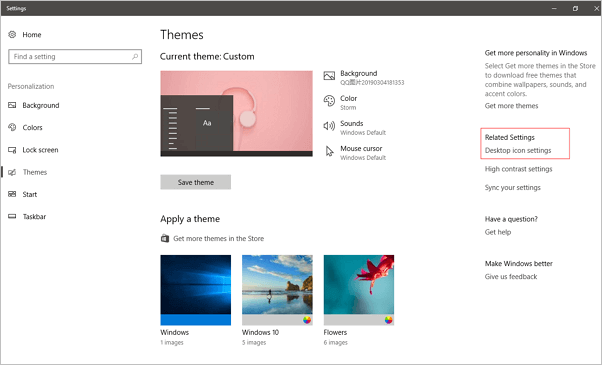Click the Mouse cursor arrow icon
602x365 pixels.
329,151
